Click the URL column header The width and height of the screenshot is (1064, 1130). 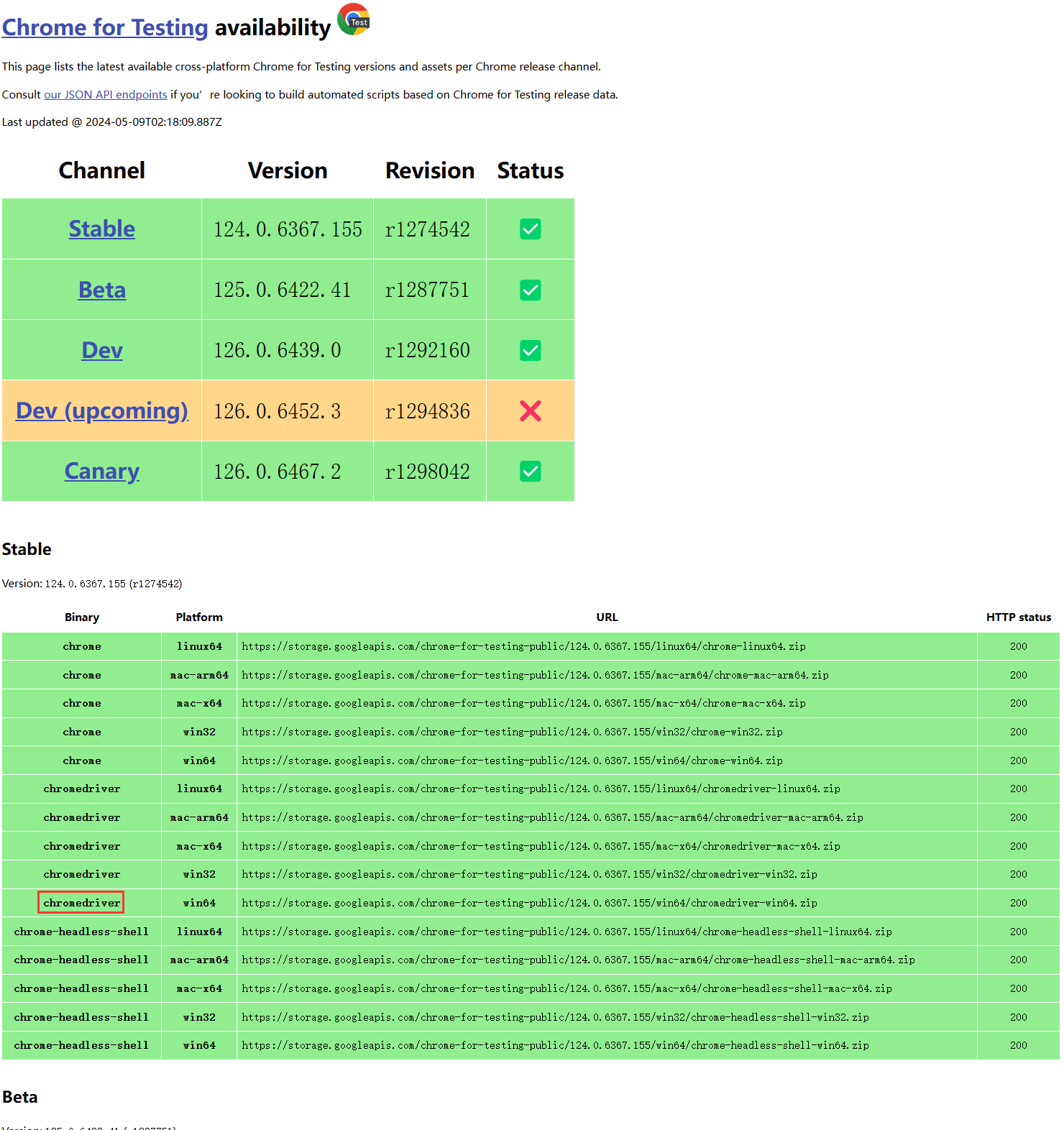click(x=607, y=617)
